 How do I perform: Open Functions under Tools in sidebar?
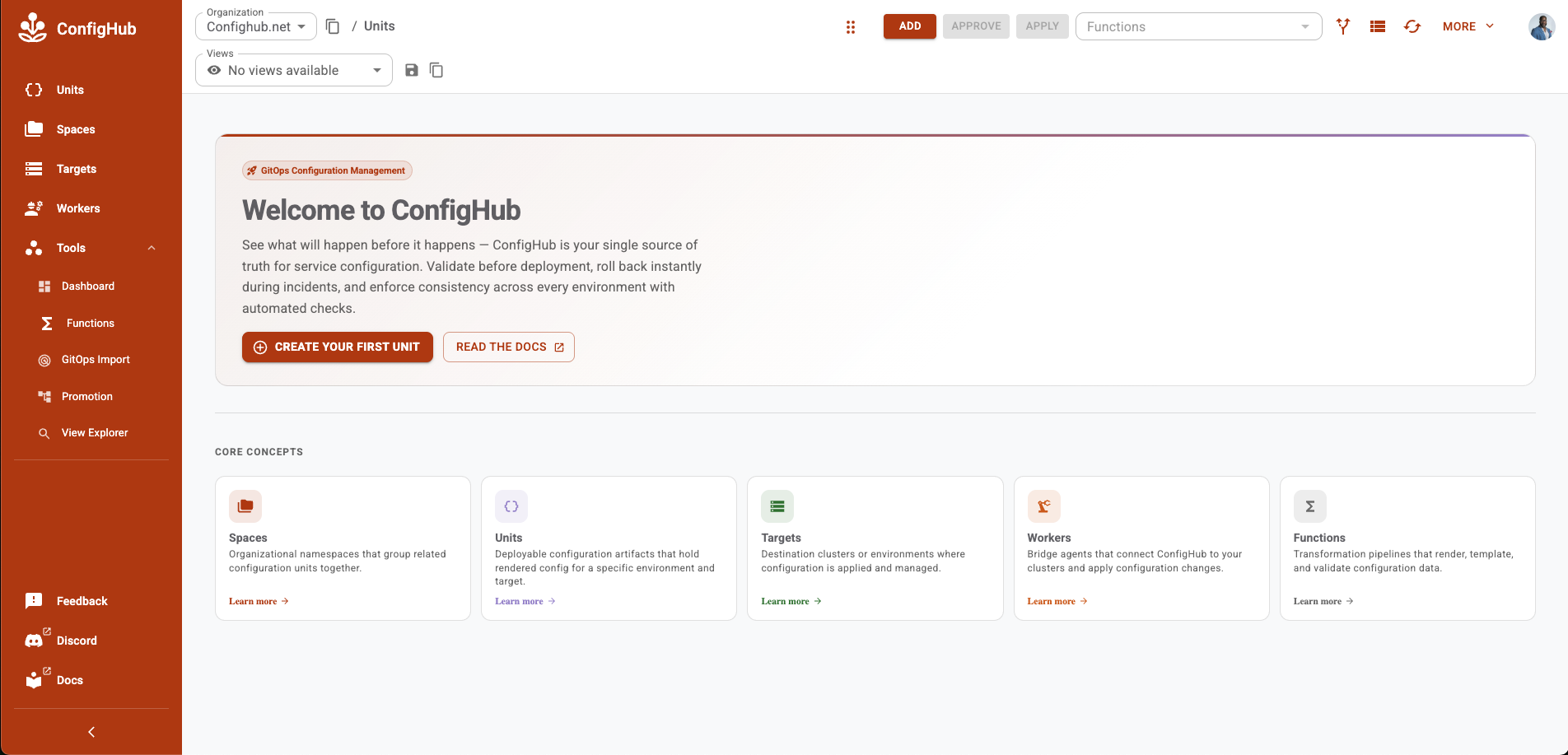coord(91,323)
